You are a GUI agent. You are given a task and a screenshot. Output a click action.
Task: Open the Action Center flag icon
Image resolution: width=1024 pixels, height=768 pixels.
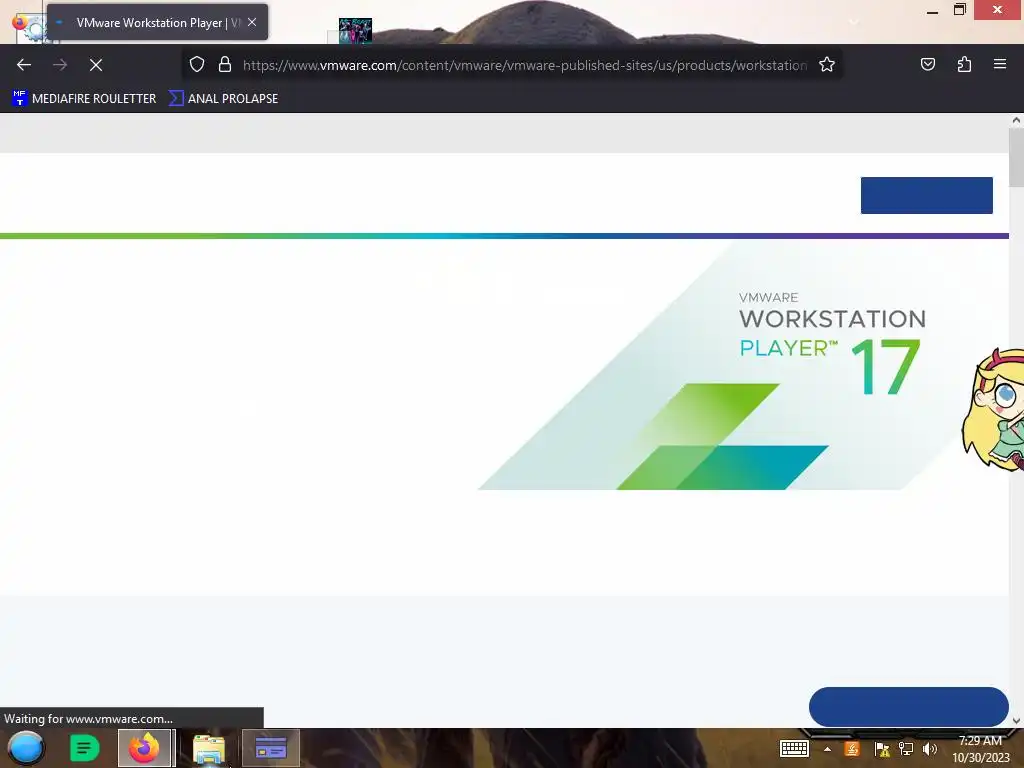pyautogui.click(x=882, y=749)
